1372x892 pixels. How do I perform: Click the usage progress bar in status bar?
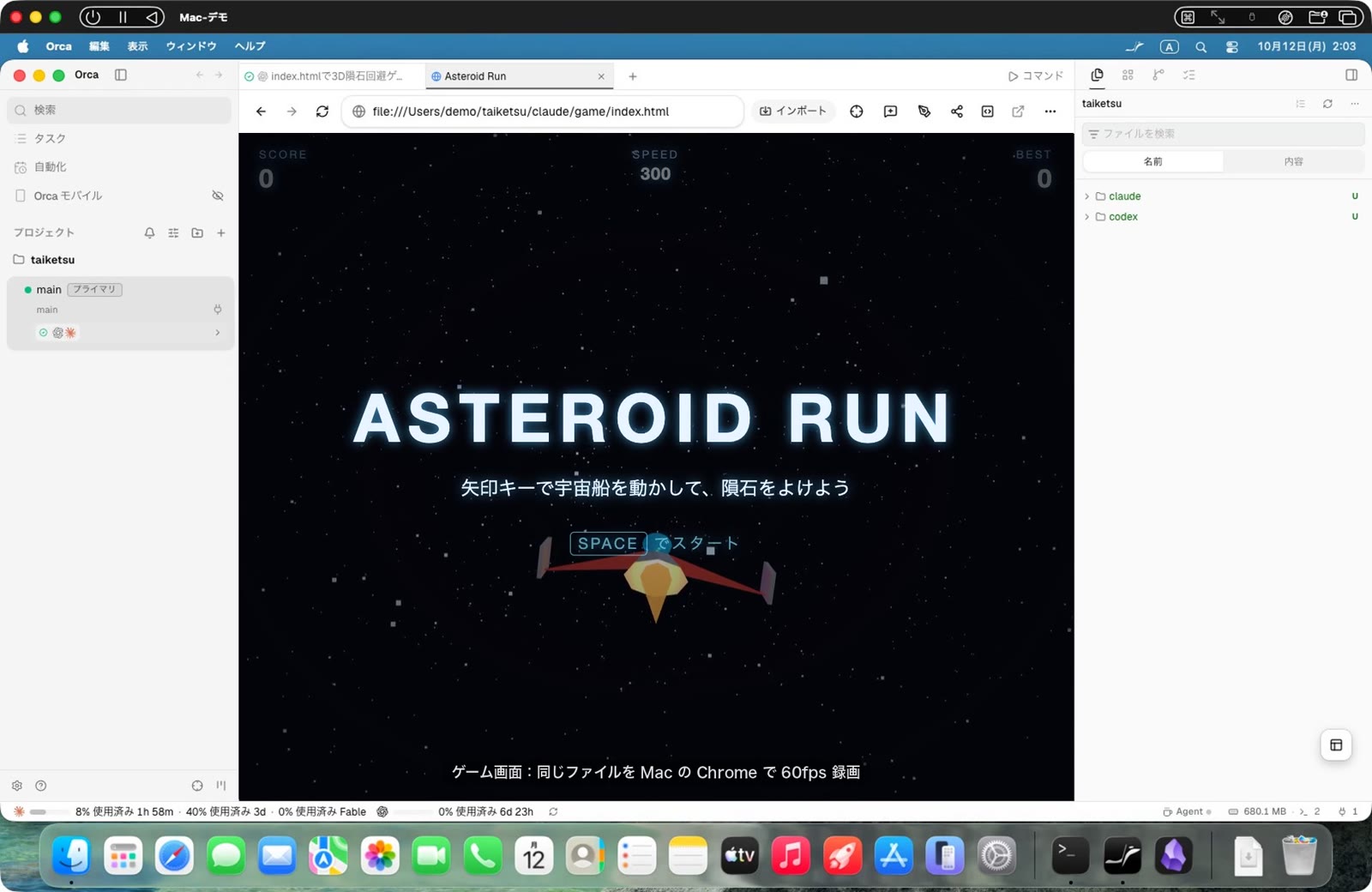(x=50, y=811)
